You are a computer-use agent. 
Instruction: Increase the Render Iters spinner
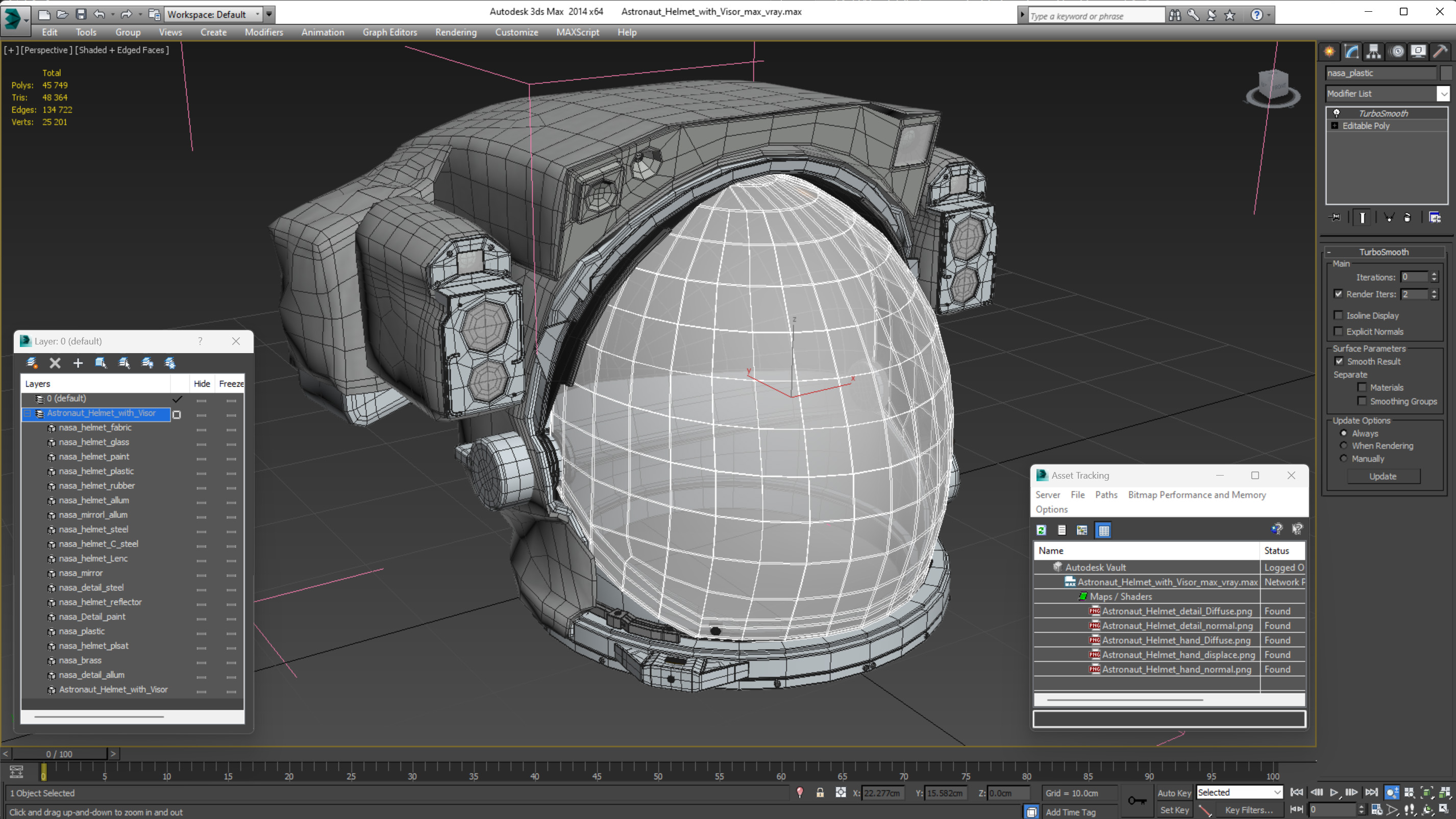coord(1434,291)
